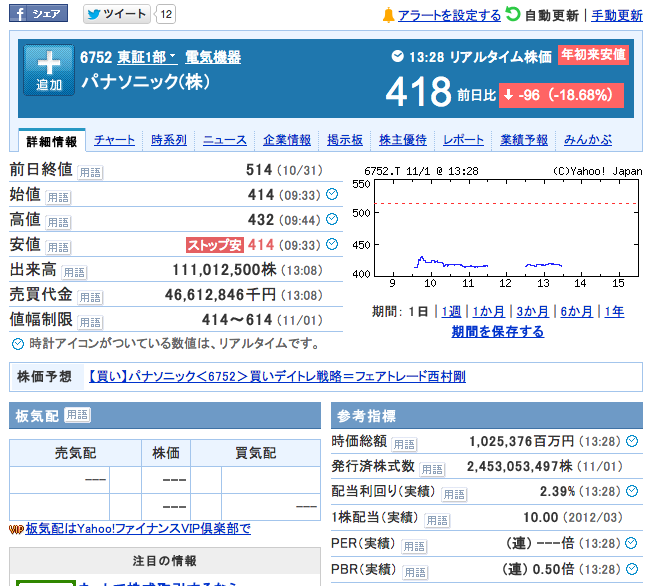Open the アラートを設定する link
Screen dimensions: 649x586
449,16
